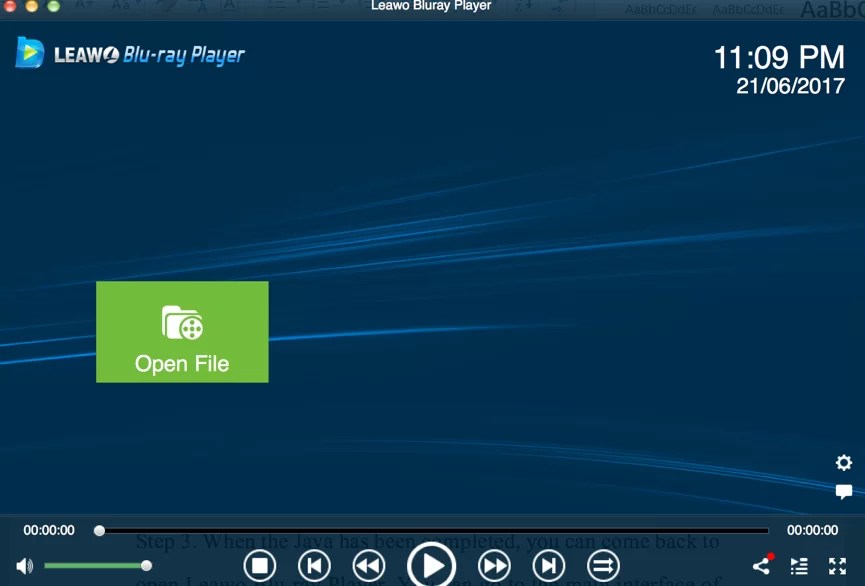Screen dimensions: 865x586
Task: Click the progress bar handle
Action: (98, 530)
